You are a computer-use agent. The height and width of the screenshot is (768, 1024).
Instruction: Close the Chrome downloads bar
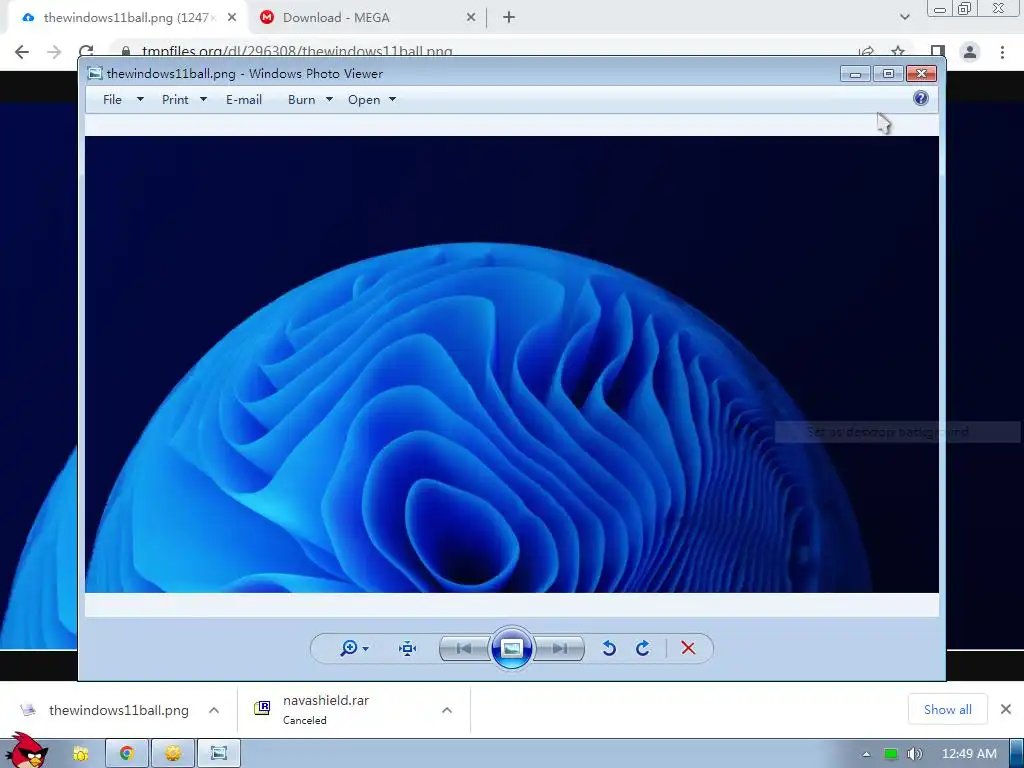click(x=1006, y=709)
